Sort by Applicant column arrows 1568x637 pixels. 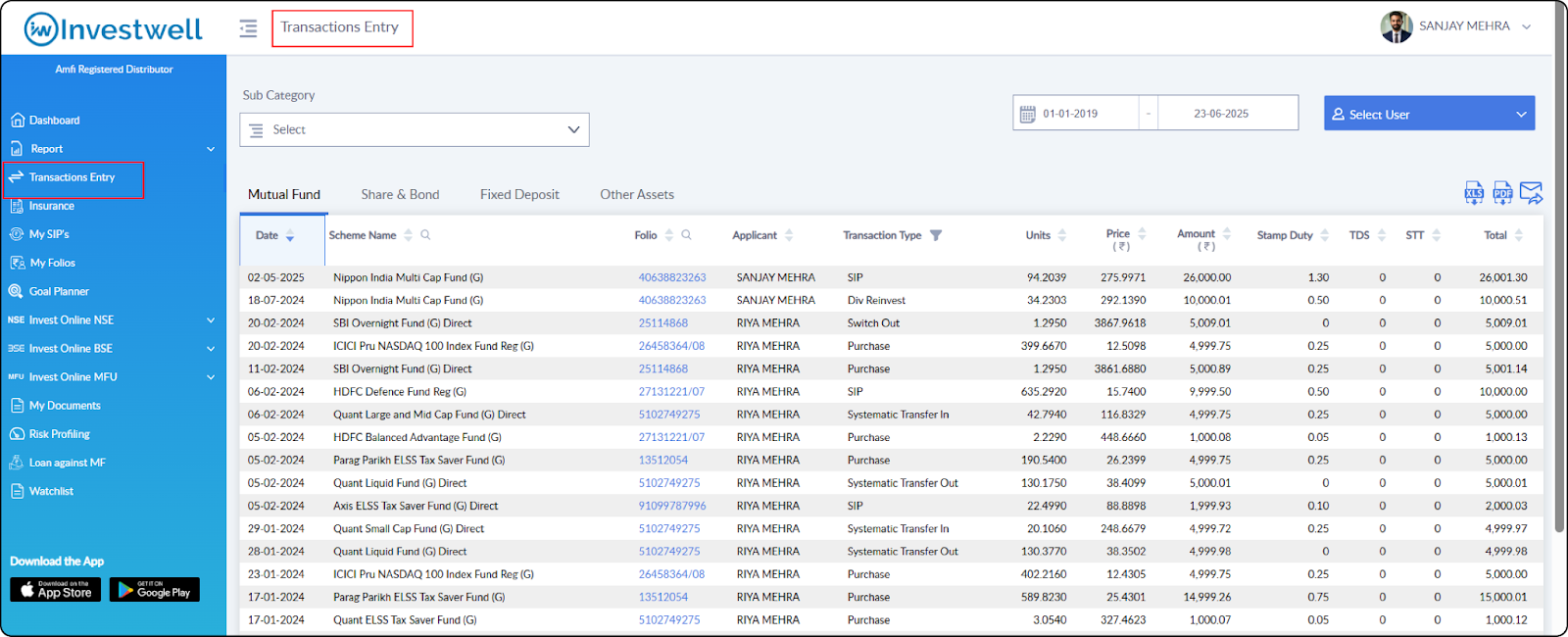(x=789, y=235)
